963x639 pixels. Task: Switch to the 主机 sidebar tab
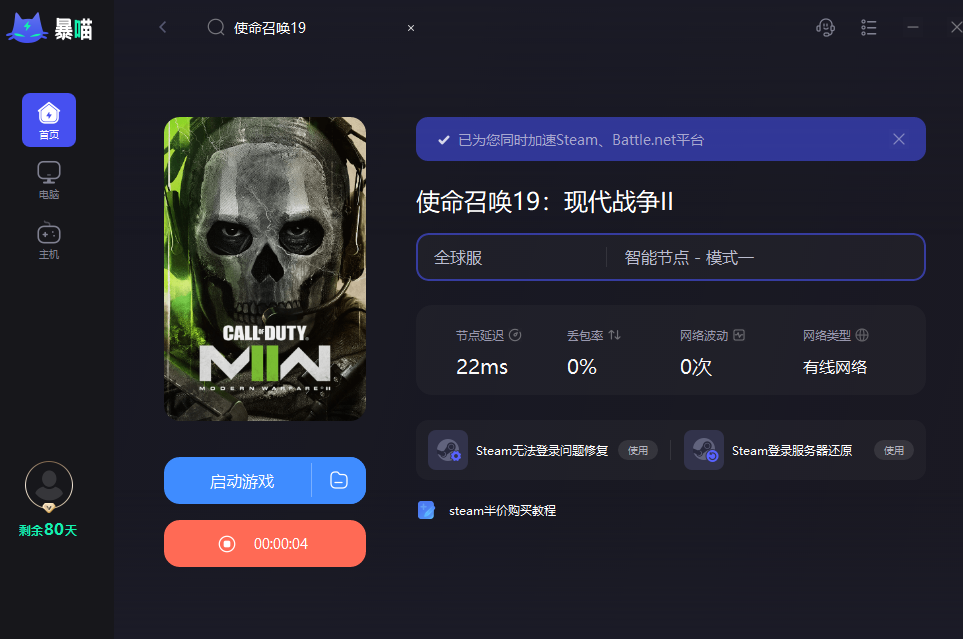tap(49, 240)
